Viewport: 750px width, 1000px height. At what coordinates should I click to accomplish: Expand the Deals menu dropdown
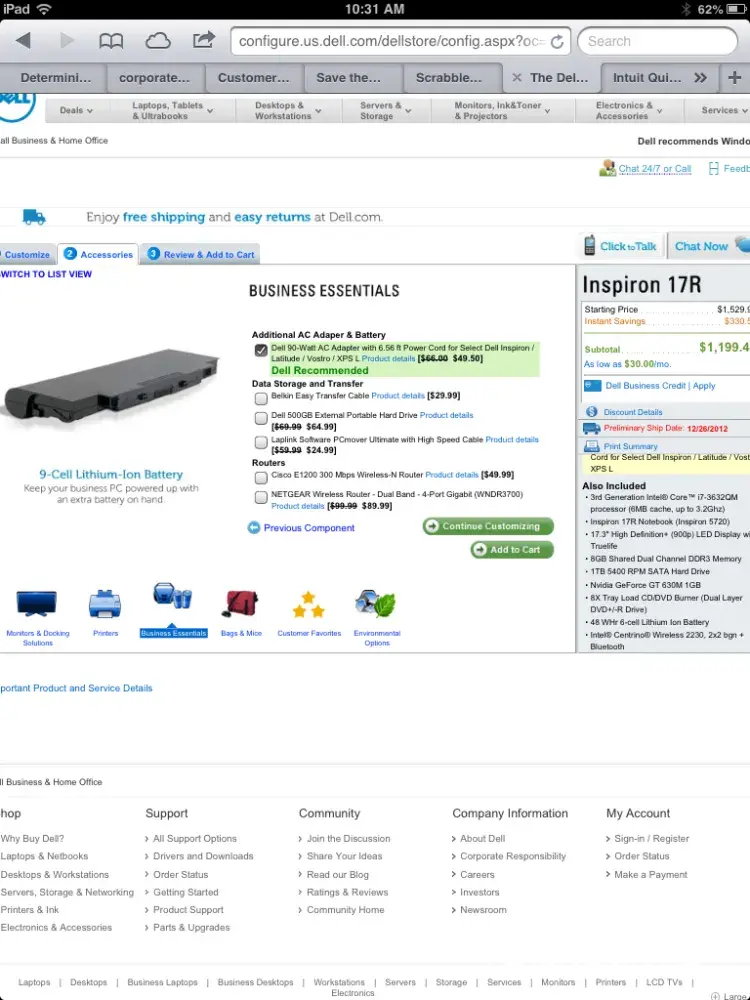coord(77,110)
